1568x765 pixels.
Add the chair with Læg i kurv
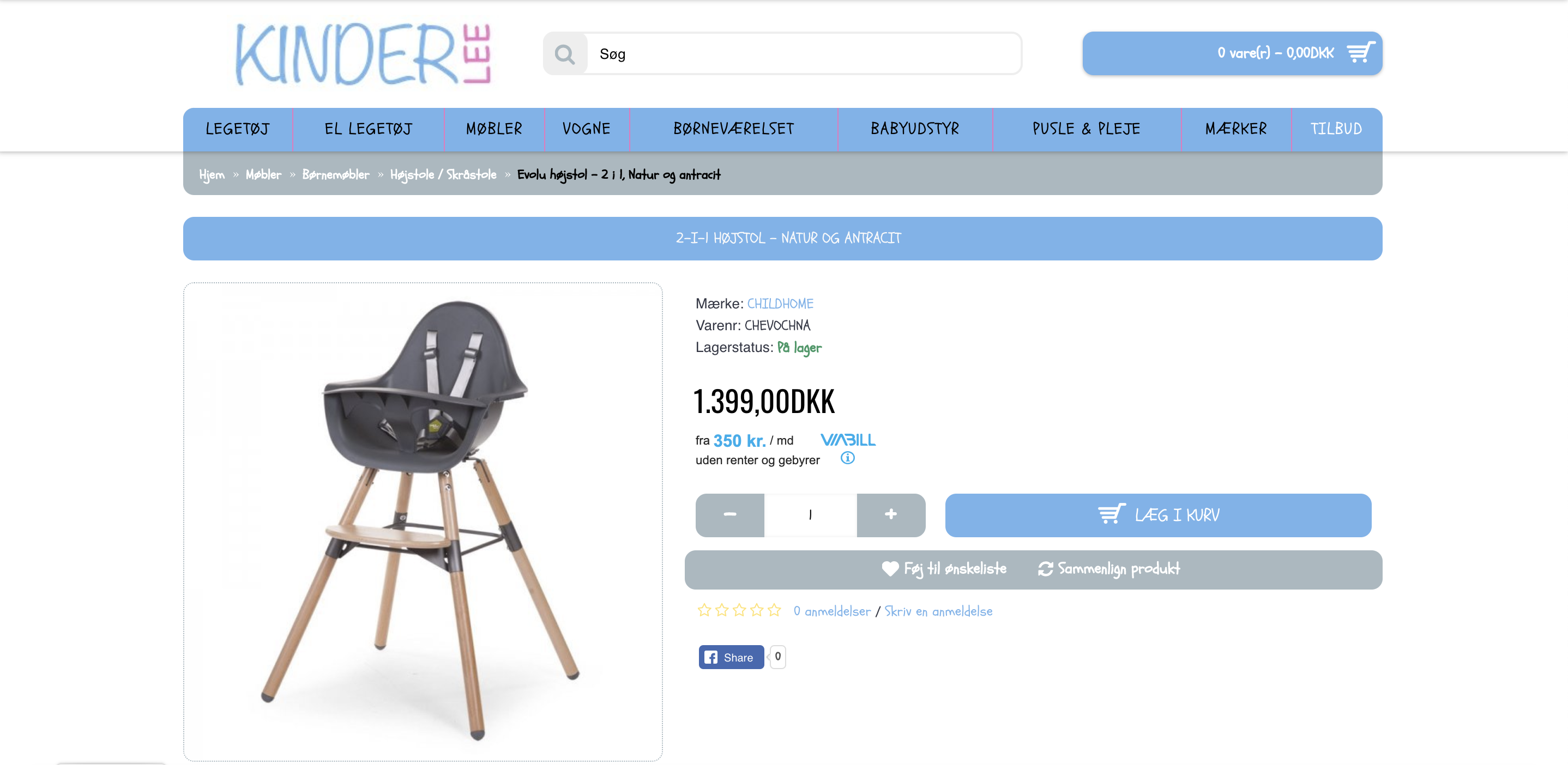pos(1158,515)
